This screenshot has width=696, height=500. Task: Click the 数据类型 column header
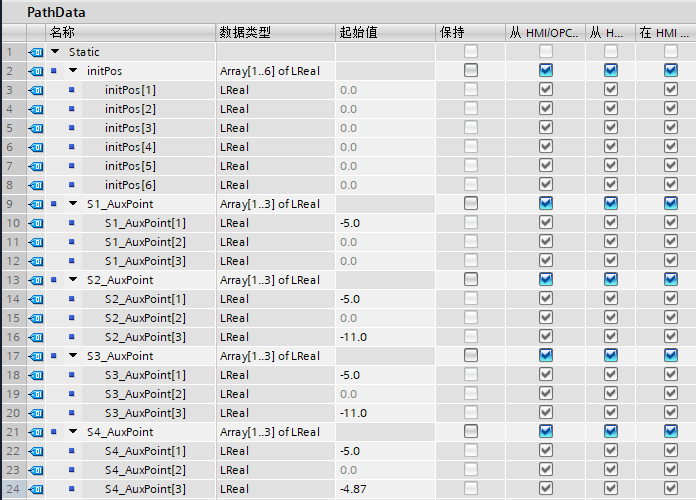click(x=275, y=33)
